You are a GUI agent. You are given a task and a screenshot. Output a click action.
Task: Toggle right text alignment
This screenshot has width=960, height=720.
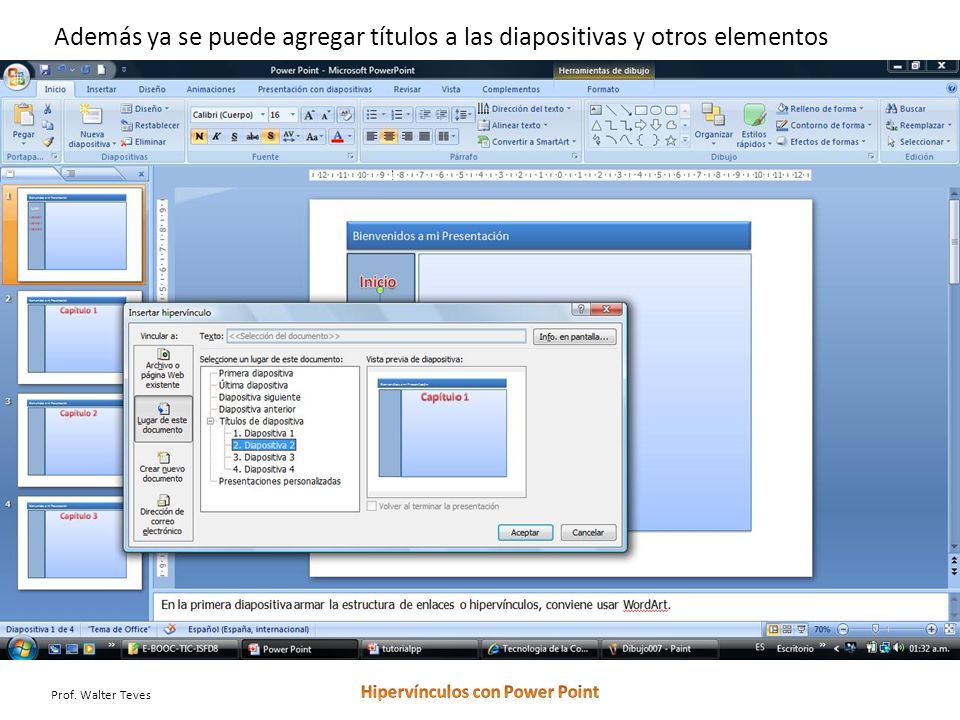(407, 137)
